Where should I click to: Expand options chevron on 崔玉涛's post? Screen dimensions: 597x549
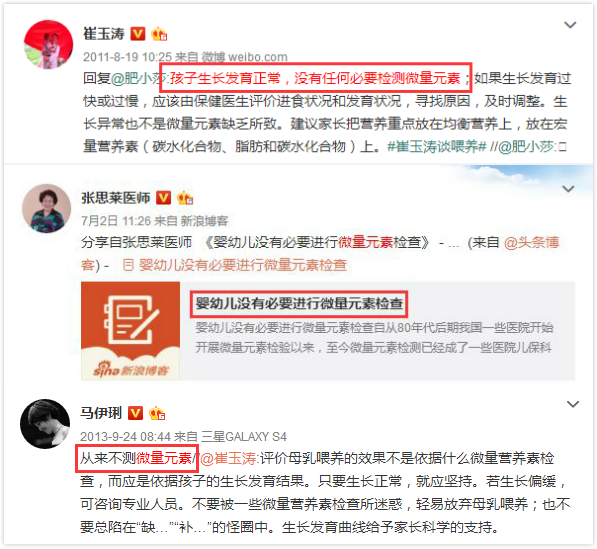point(570,25)
